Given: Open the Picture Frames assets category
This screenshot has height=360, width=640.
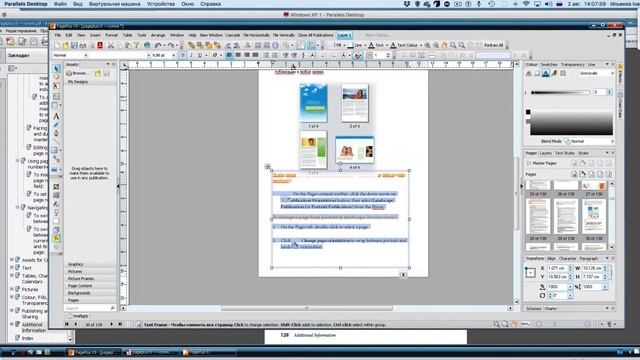Looking at the screenshot, I should pyautogui.click(x=90, y=279).
